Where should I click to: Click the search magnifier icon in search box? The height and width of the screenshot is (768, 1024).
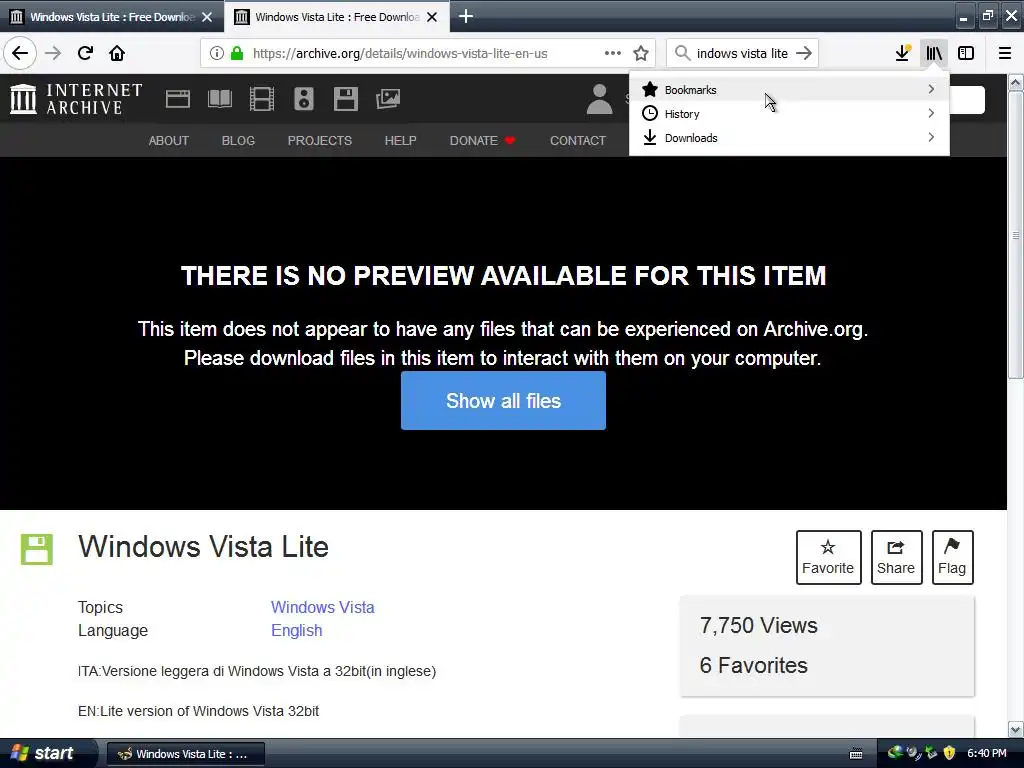(682, 53)
